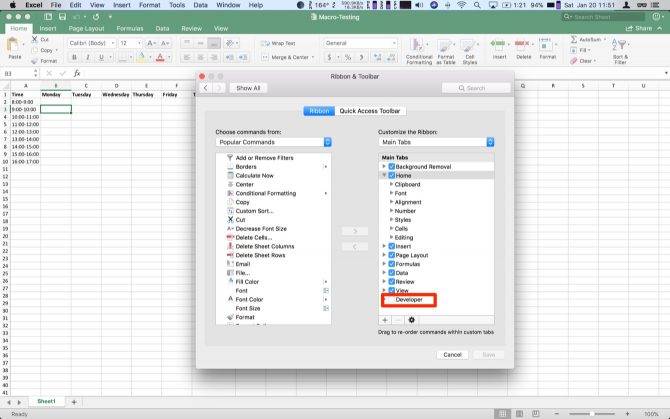Expand the Font group in Main Tabs

(391, 193)
